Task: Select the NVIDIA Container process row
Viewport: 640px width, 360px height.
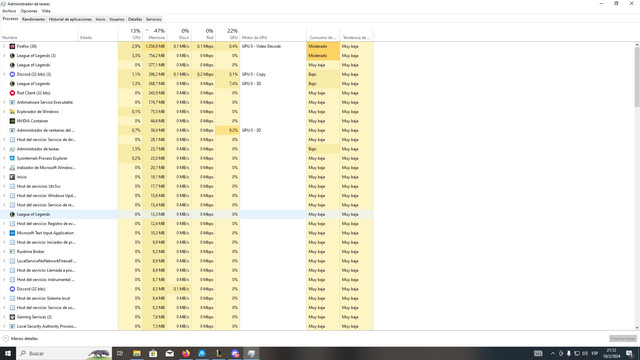Action: pyautogui.click(x=187, y=121)
